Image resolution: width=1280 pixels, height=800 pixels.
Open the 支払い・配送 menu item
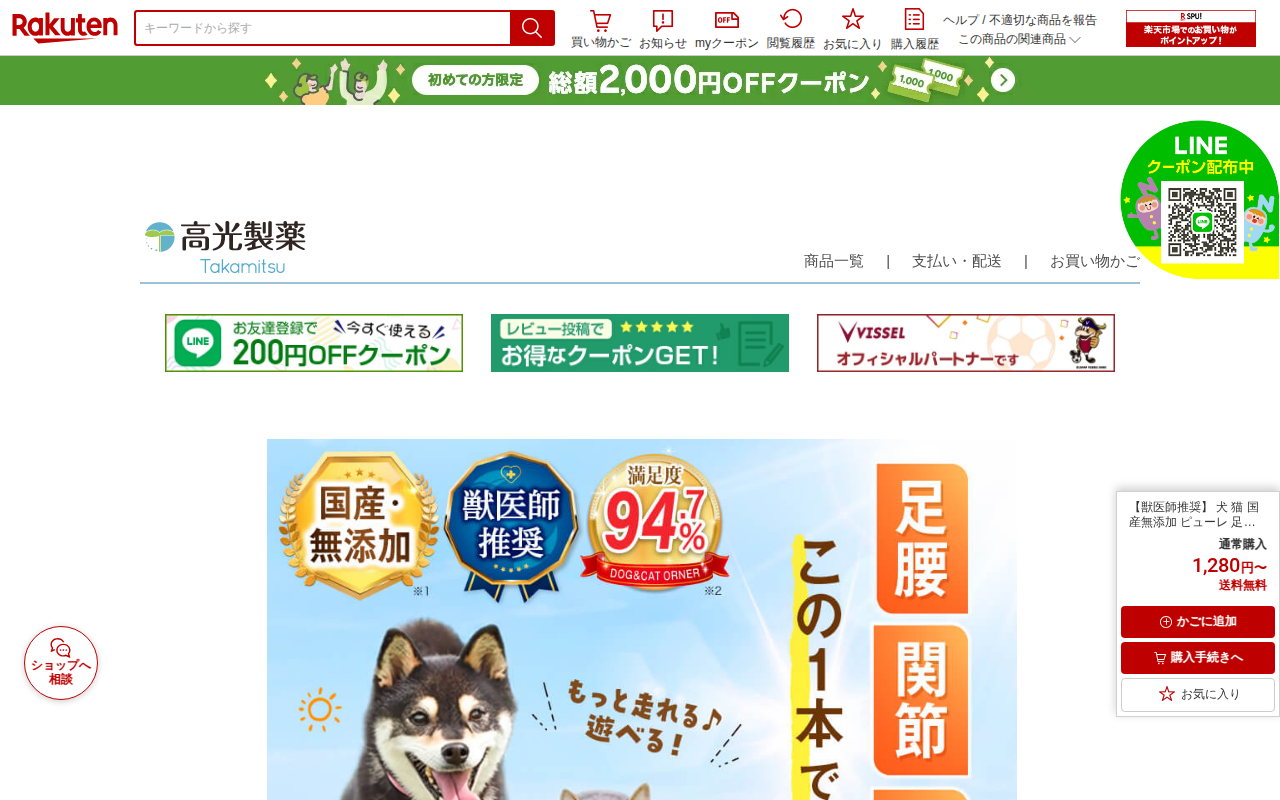(x=957, y=261)
